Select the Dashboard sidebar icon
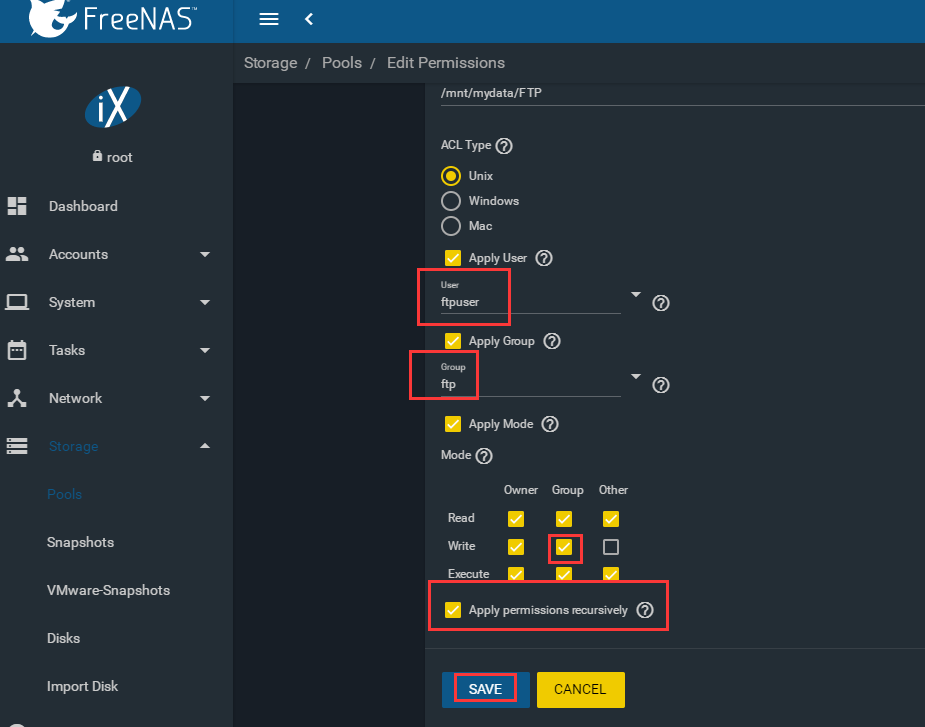 17,205
